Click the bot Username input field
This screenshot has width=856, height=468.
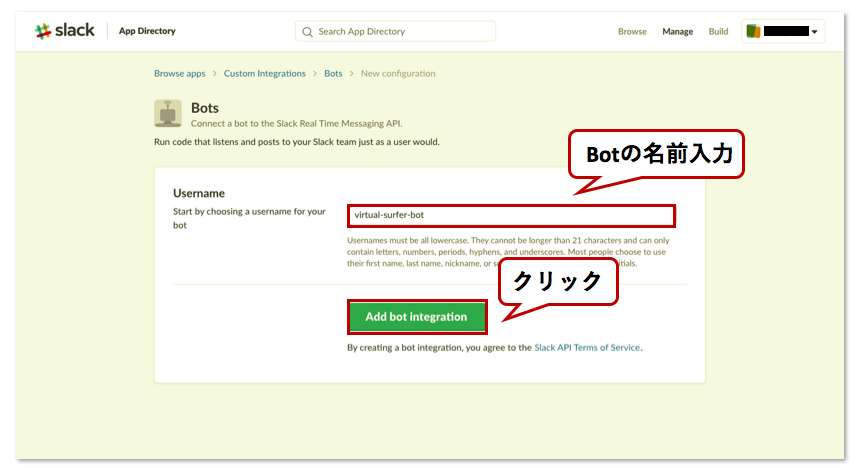tap(511, 216)
